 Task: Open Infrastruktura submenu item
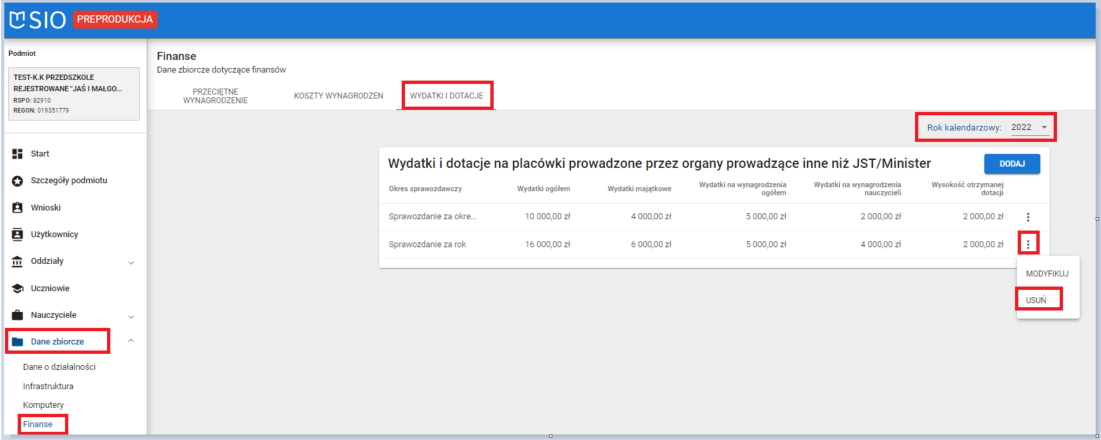[48, 386]
